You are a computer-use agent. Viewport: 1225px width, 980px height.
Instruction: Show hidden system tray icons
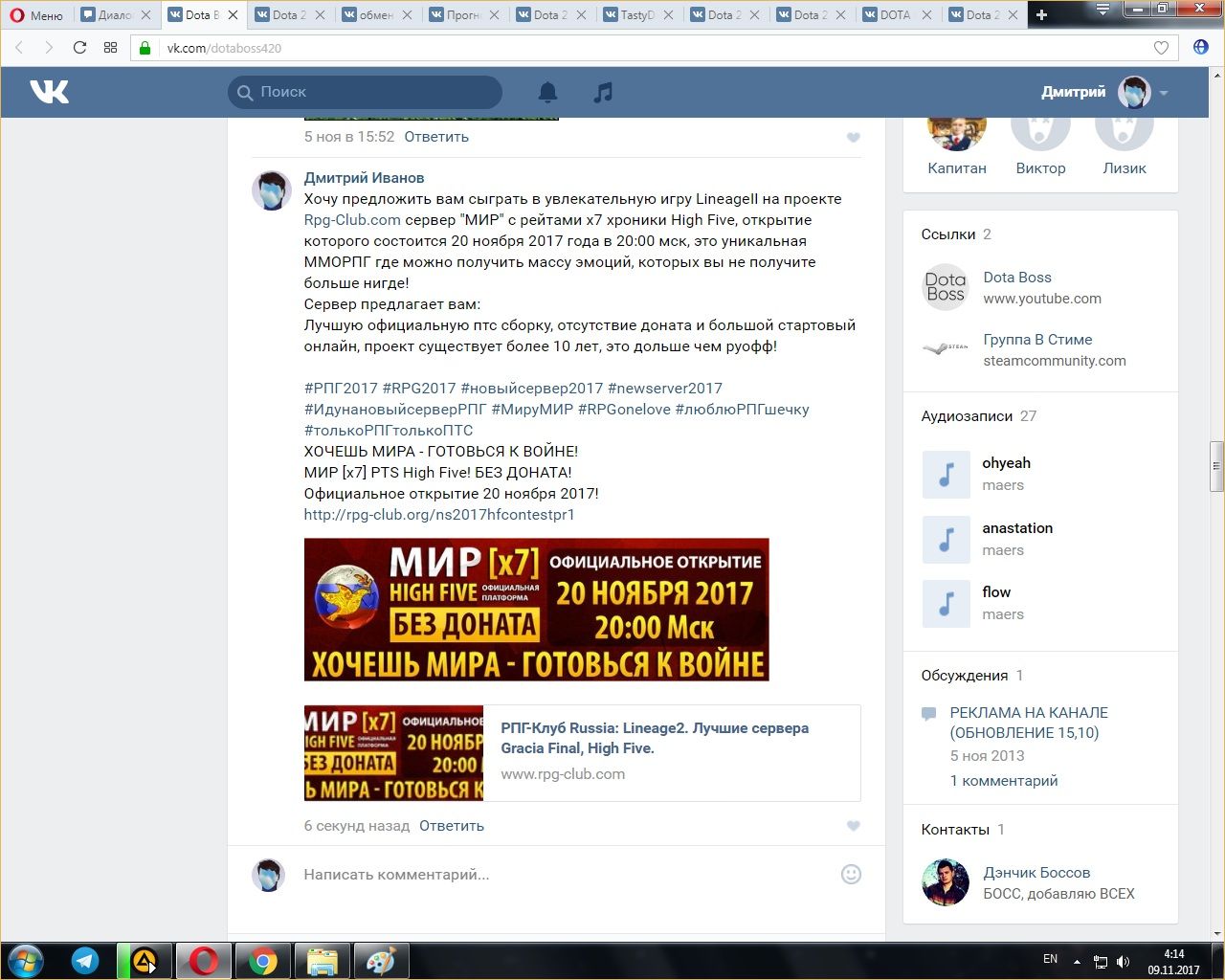[1078, 961]
